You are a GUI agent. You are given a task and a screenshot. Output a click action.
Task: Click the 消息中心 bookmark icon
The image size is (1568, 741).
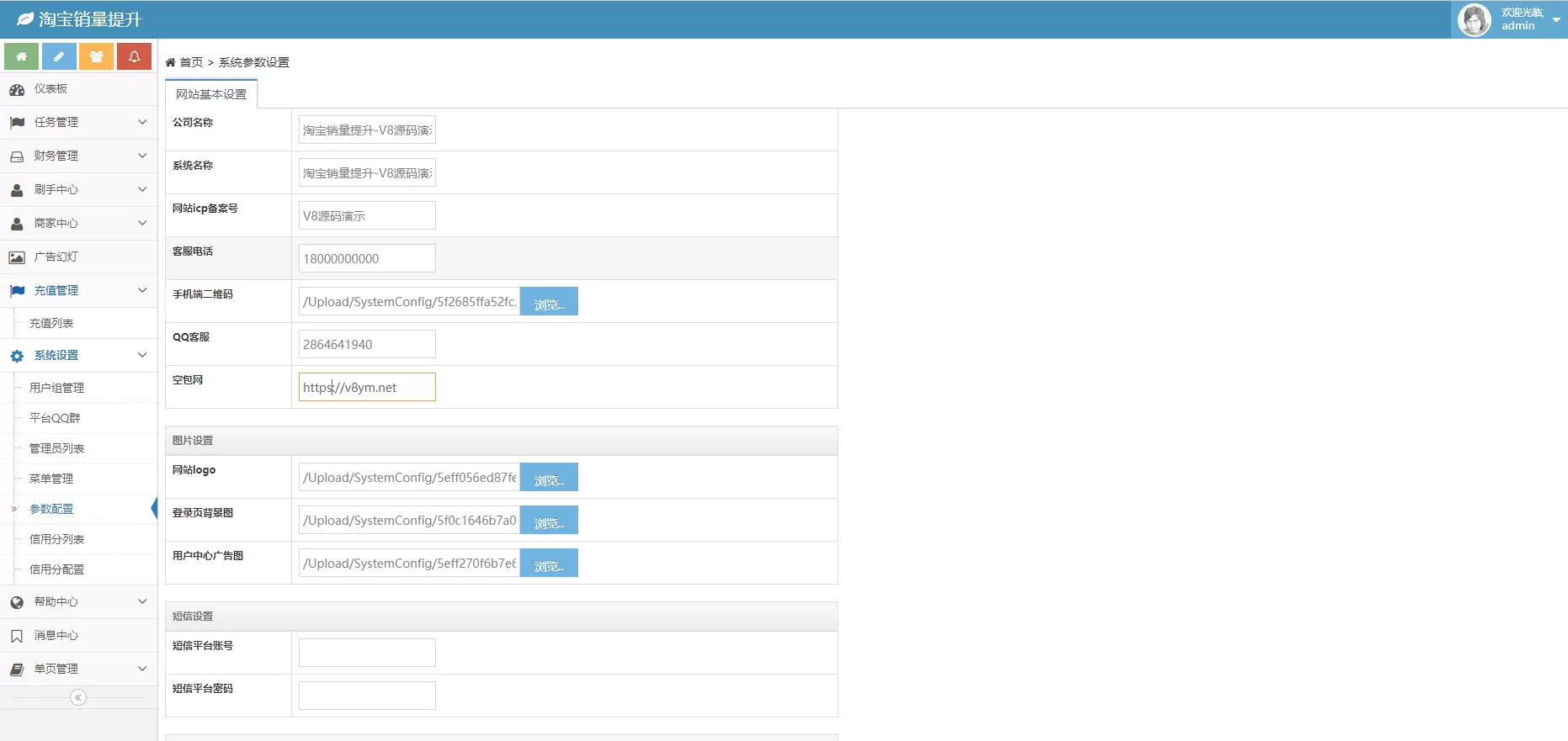click(17, 636)
